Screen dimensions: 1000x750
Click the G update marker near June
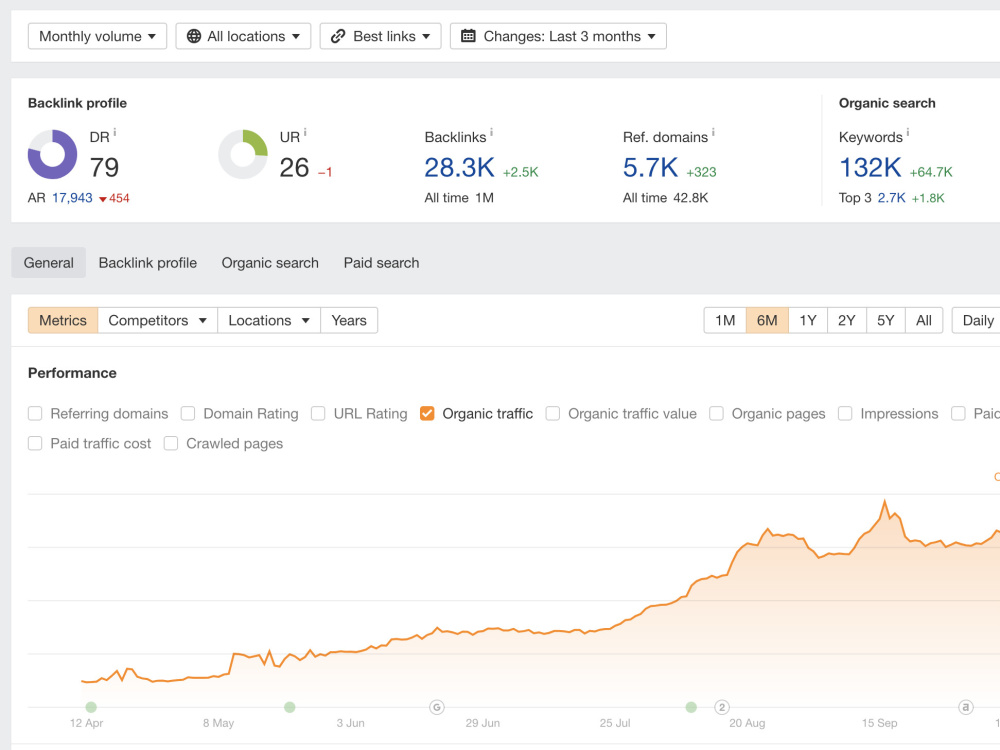pyautogui.click(x=437, y=707)
